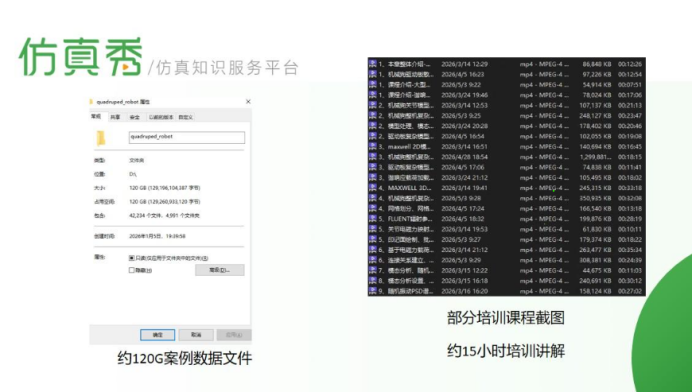Click the 应用 apply button
Image resolution: width=692 pixels, height=392 pixels.
(234, 335)
